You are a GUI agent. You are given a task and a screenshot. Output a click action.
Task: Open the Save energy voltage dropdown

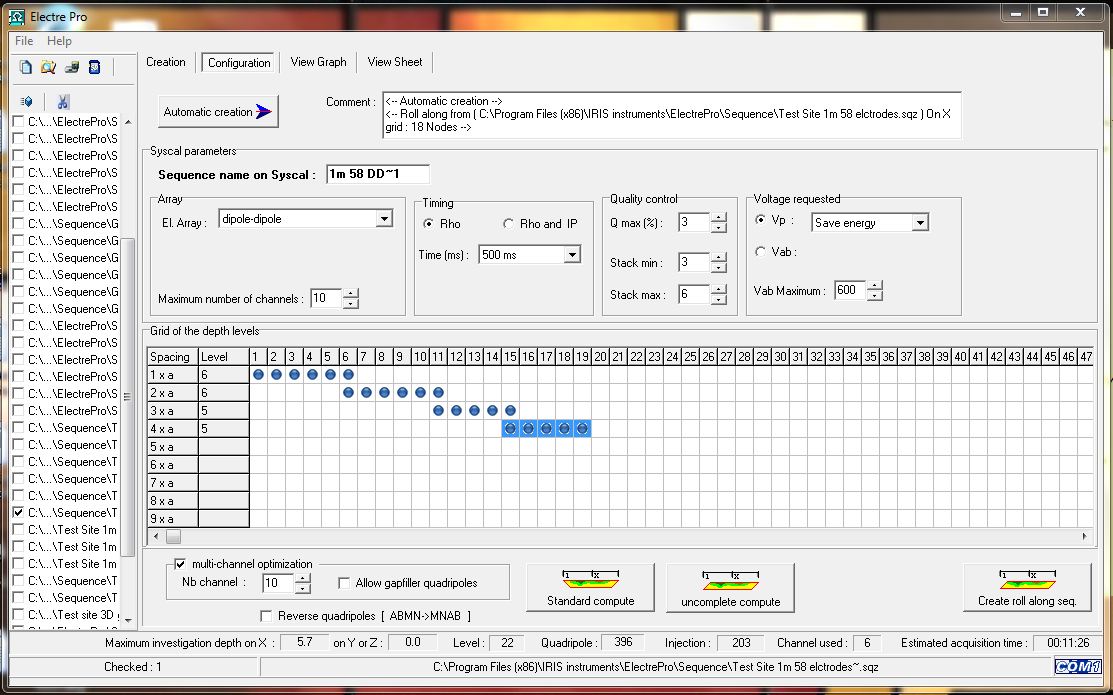pos(919,221)
